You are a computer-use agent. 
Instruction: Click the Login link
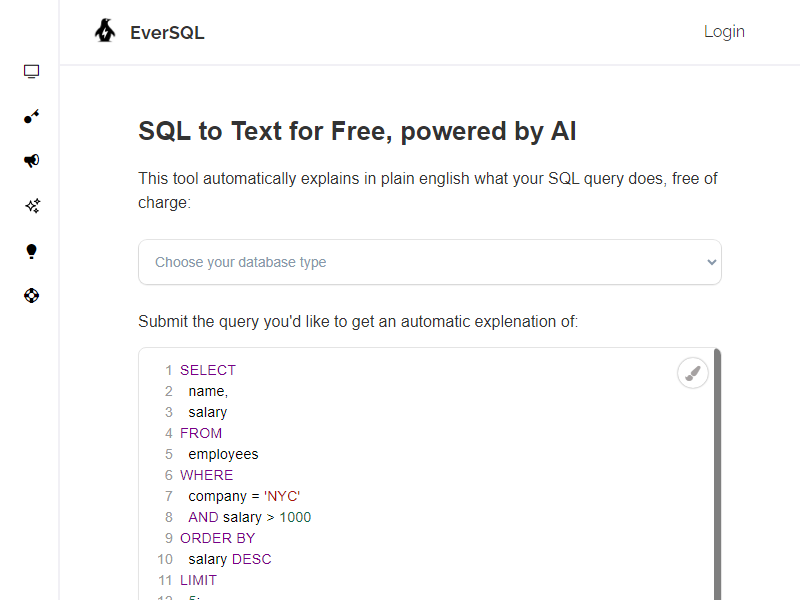pos(724,32)
